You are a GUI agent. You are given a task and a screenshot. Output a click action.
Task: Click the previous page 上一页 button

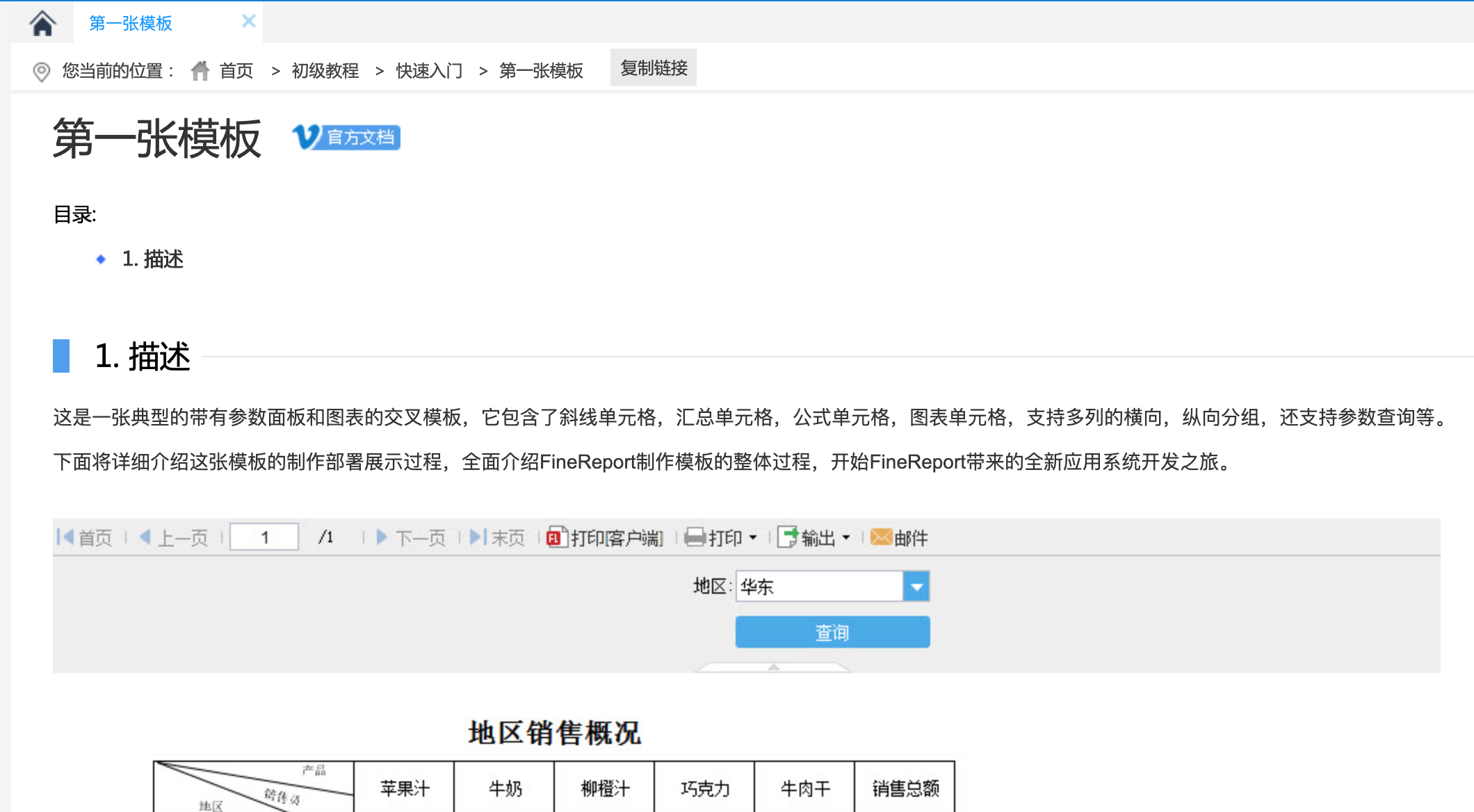pyautogui.click(x=174, y=537)
